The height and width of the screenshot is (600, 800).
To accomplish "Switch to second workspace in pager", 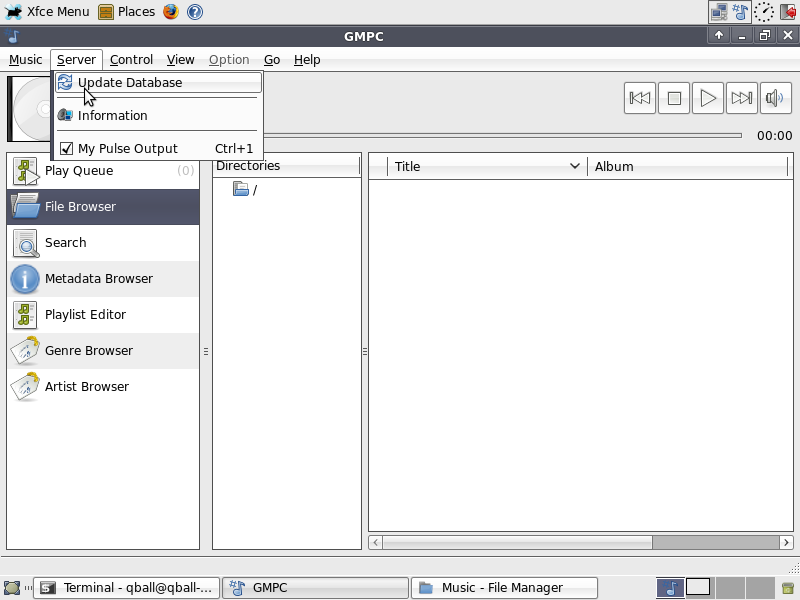I will point(698,588).
